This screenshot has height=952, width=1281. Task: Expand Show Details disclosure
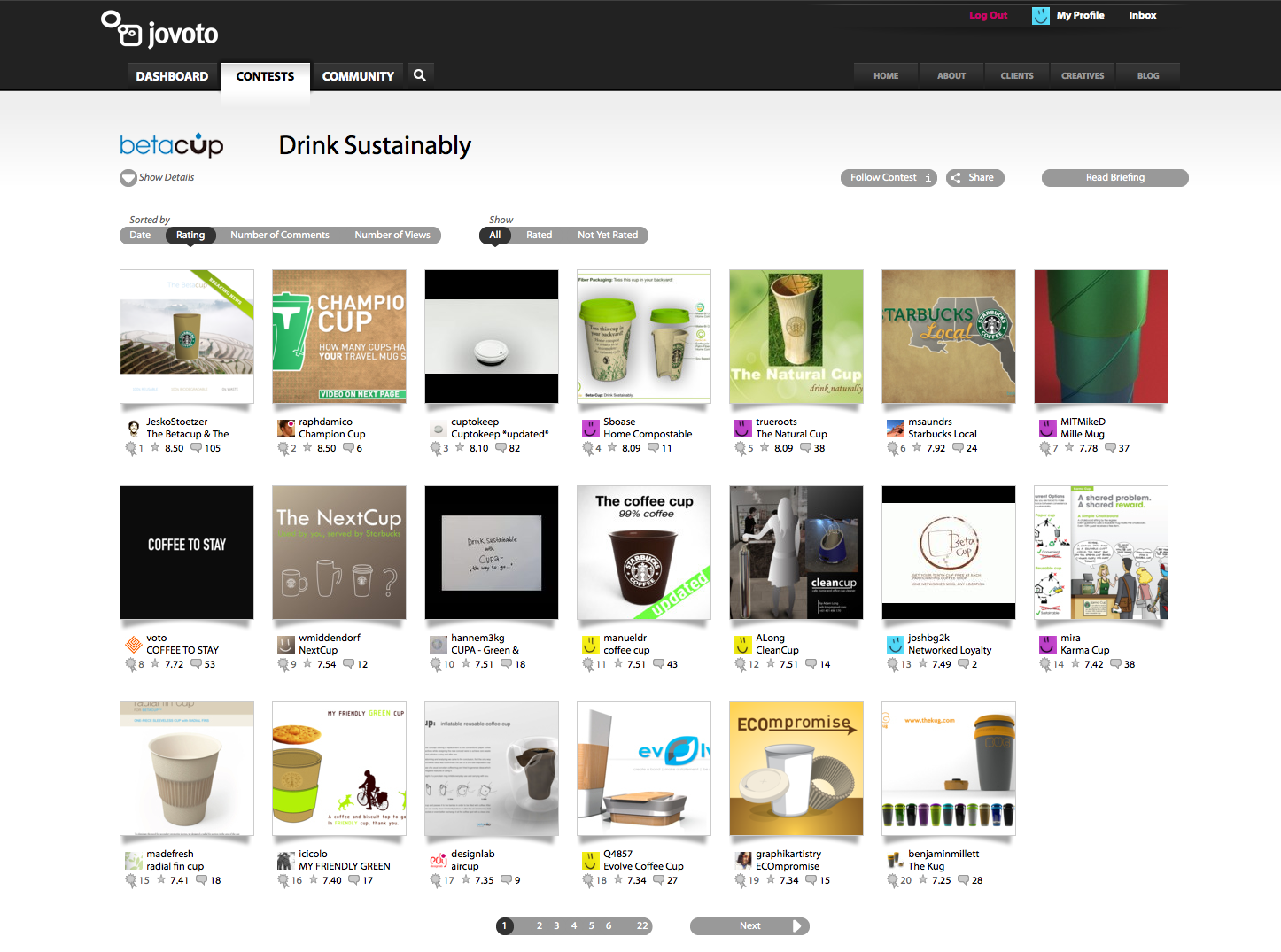(x=158, y=178)
